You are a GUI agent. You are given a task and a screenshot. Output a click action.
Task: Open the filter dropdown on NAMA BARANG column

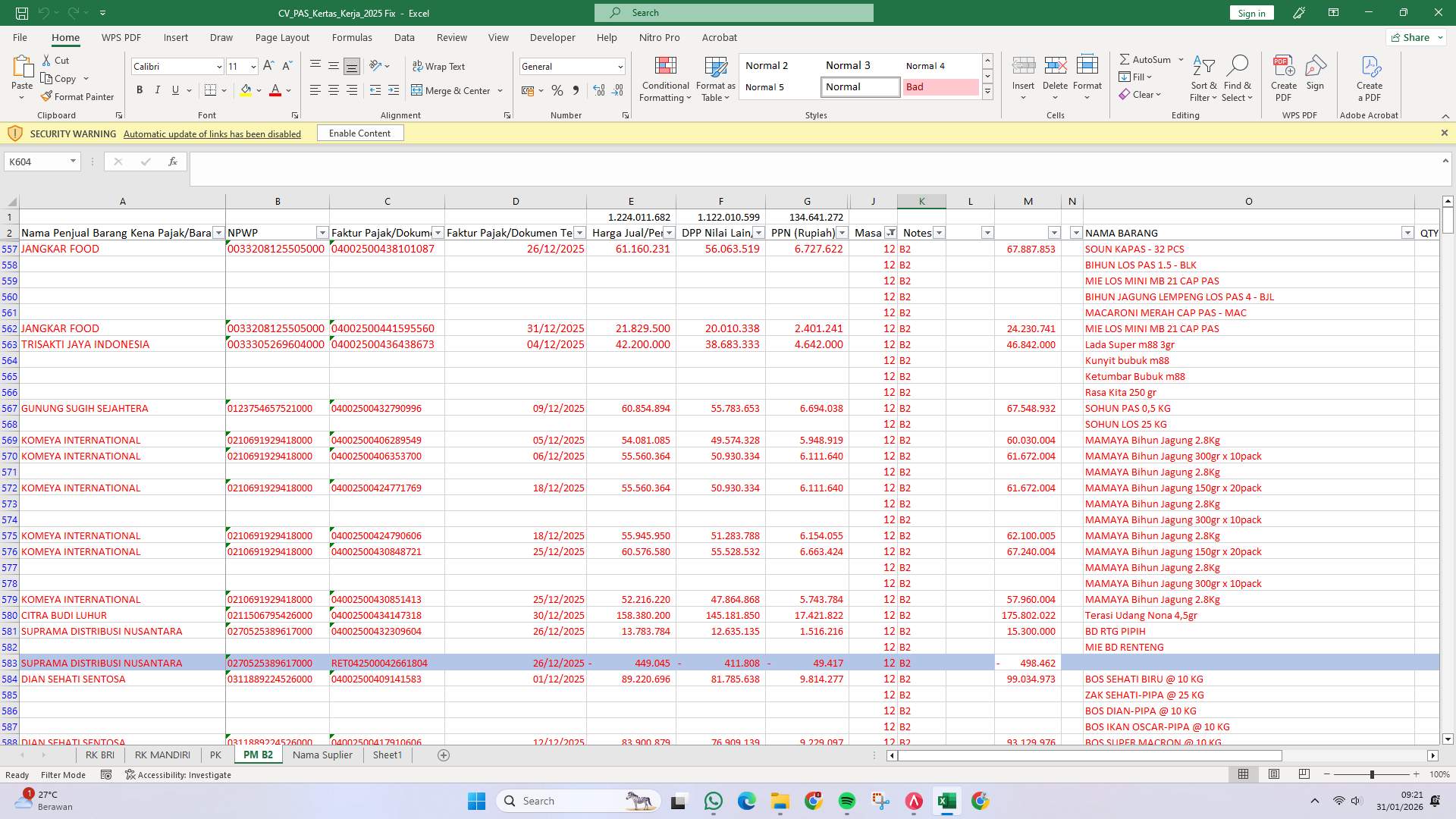click(x=1408, y=233)
